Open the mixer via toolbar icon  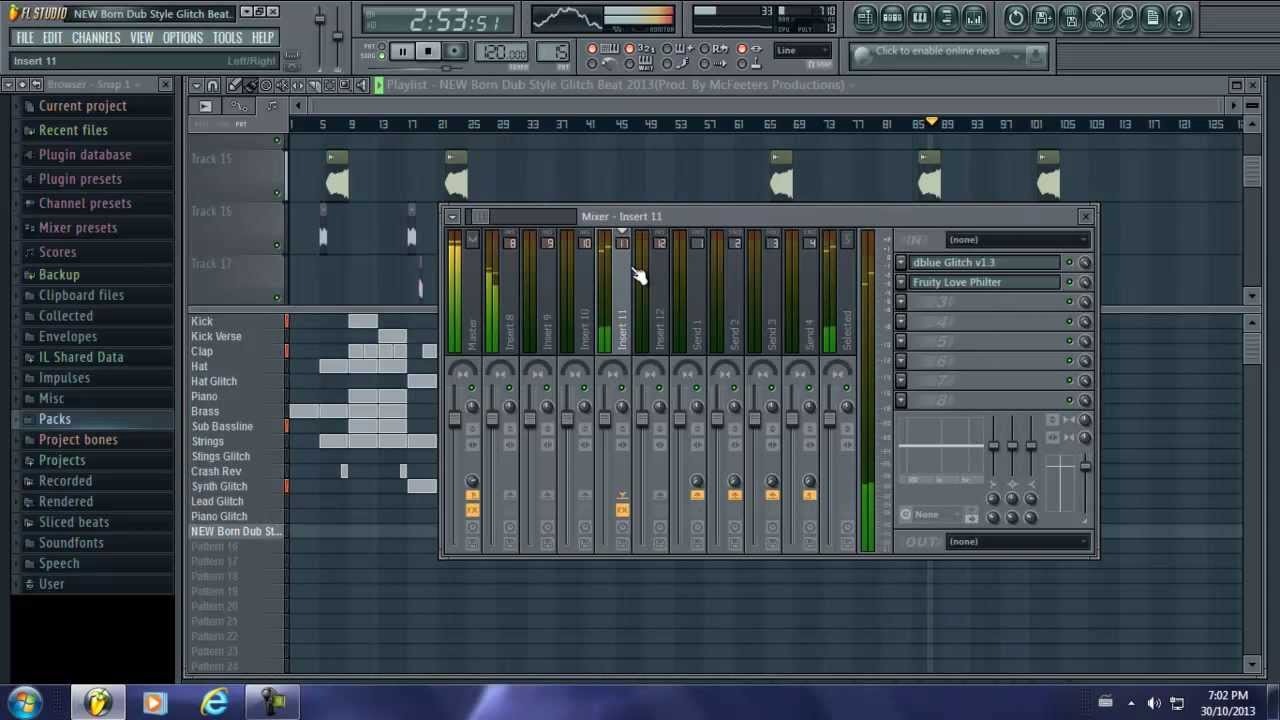[974, 17]
